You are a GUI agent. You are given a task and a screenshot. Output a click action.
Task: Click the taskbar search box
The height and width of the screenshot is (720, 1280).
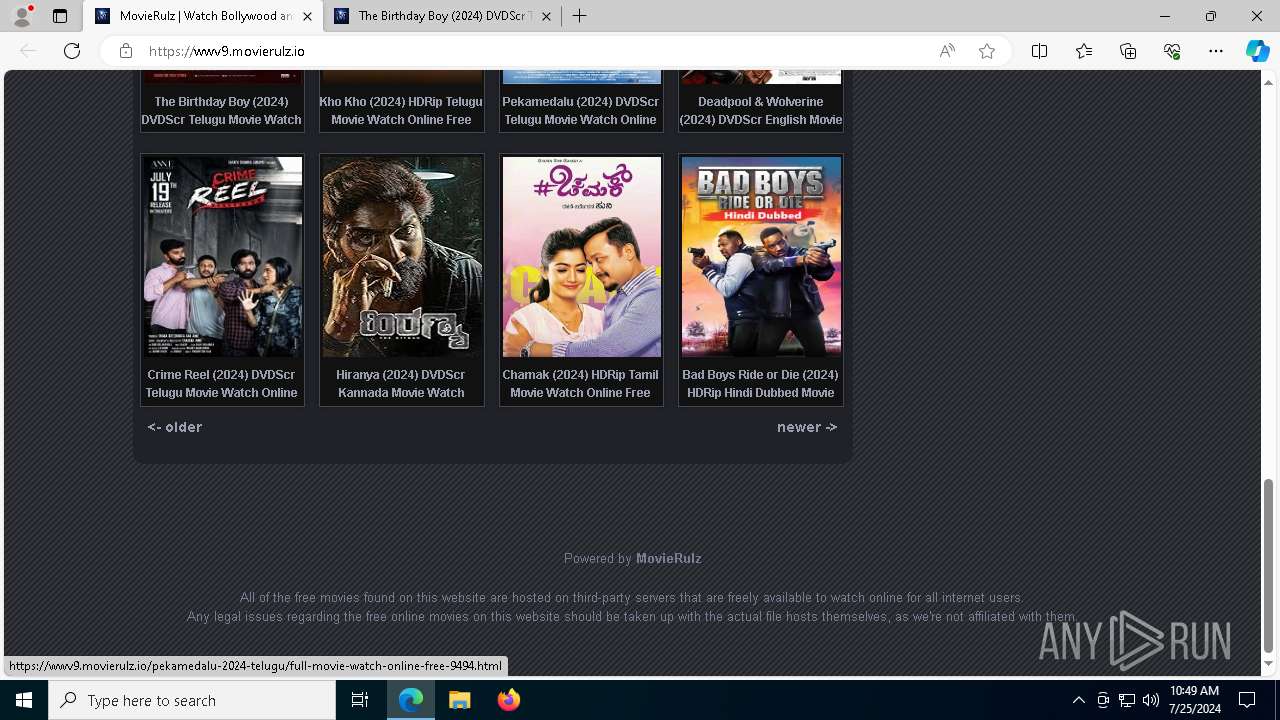(x=192, y=700)
